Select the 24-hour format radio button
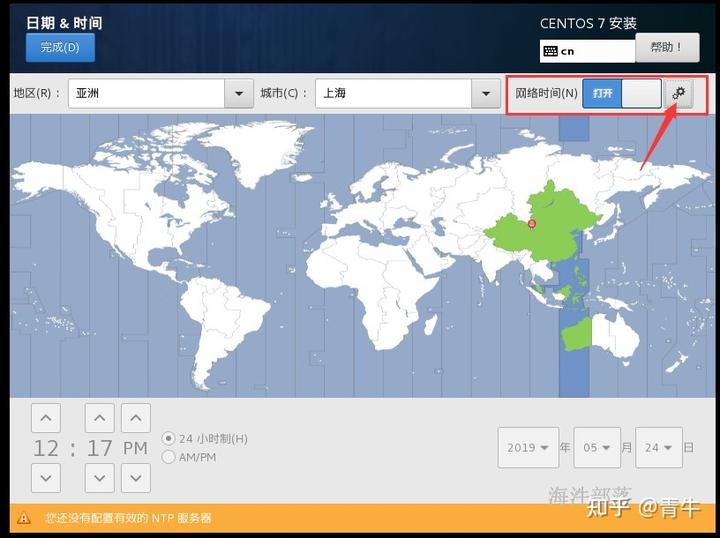Viewport: 720px width, 538px height. (x=169, y=438)
